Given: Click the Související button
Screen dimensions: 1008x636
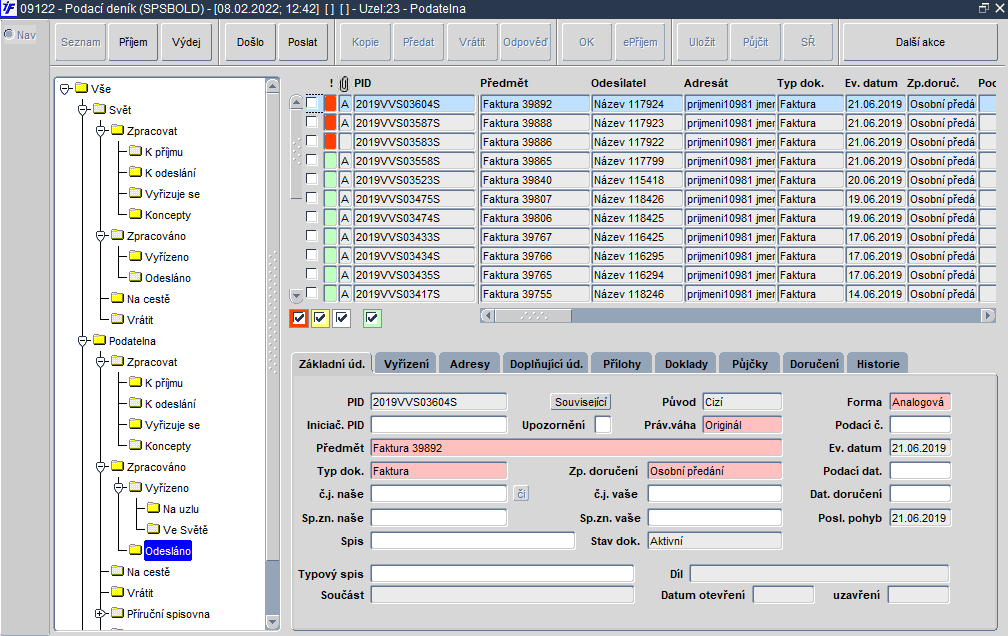Looking at the screenshot, I should tap(580, 402).
